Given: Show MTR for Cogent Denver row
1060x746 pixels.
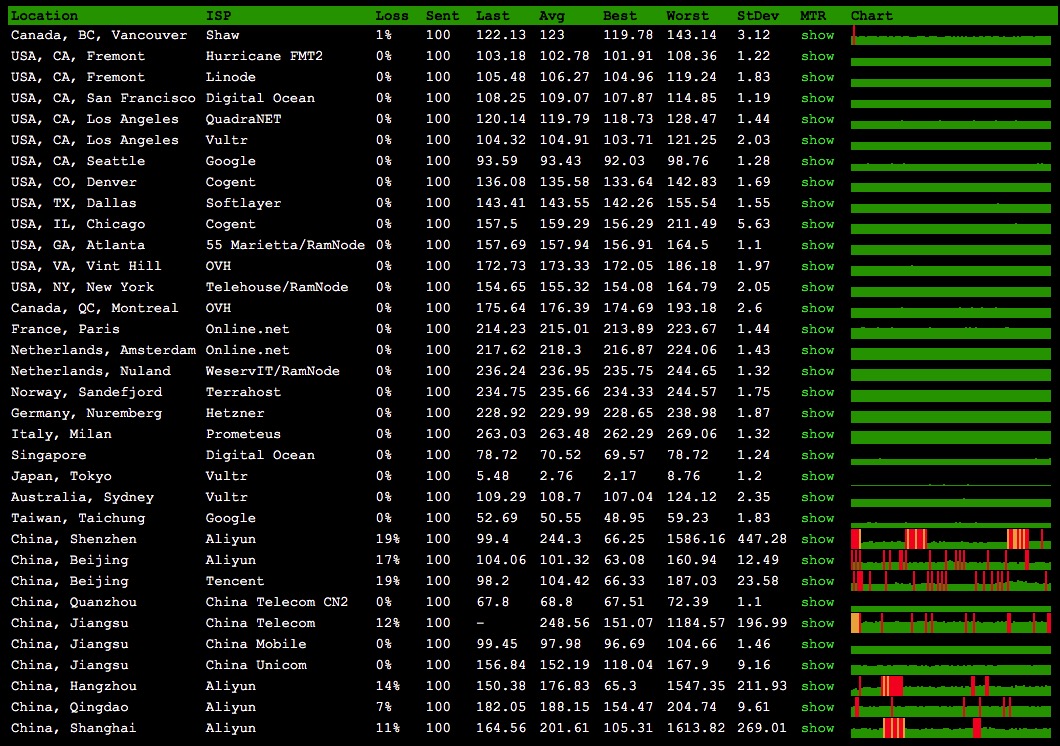Looking at the screenshot, I should tap(817, 182).
